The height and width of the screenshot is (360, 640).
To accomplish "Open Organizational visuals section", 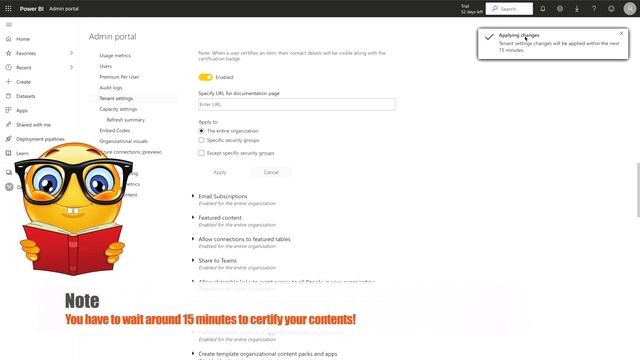I will click(x=124, y=141).
